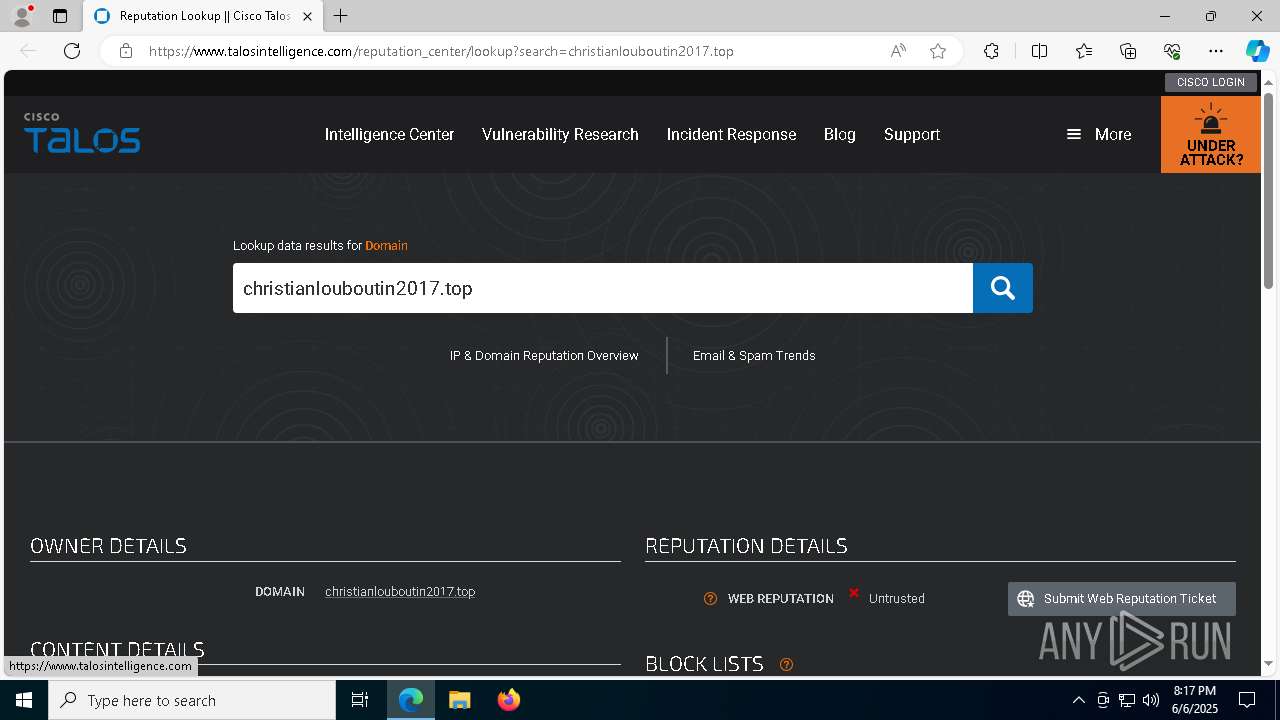Click the Submit Web Reputation Ticket button

(1122, 599)
